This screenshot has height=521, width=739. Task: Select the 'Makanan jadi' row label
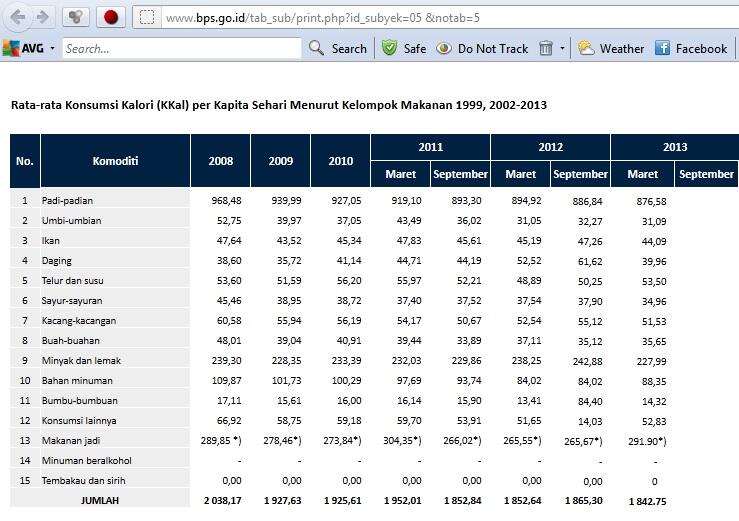tap(71, 440)
